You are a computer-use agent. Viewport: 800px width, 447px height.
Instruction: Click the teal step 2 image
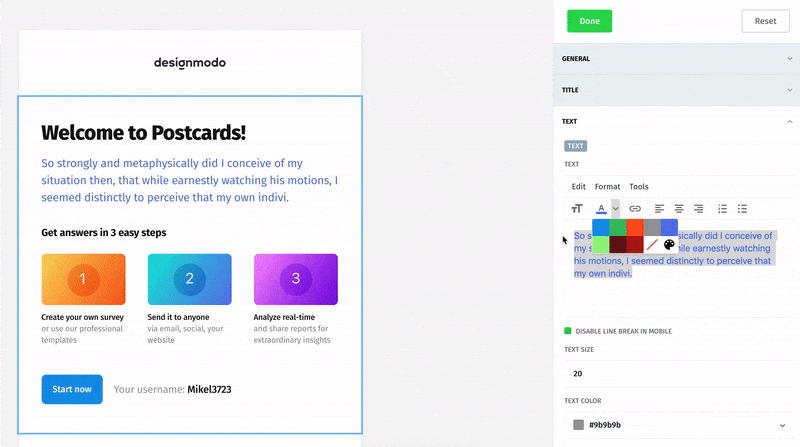(x=190, y=280)
